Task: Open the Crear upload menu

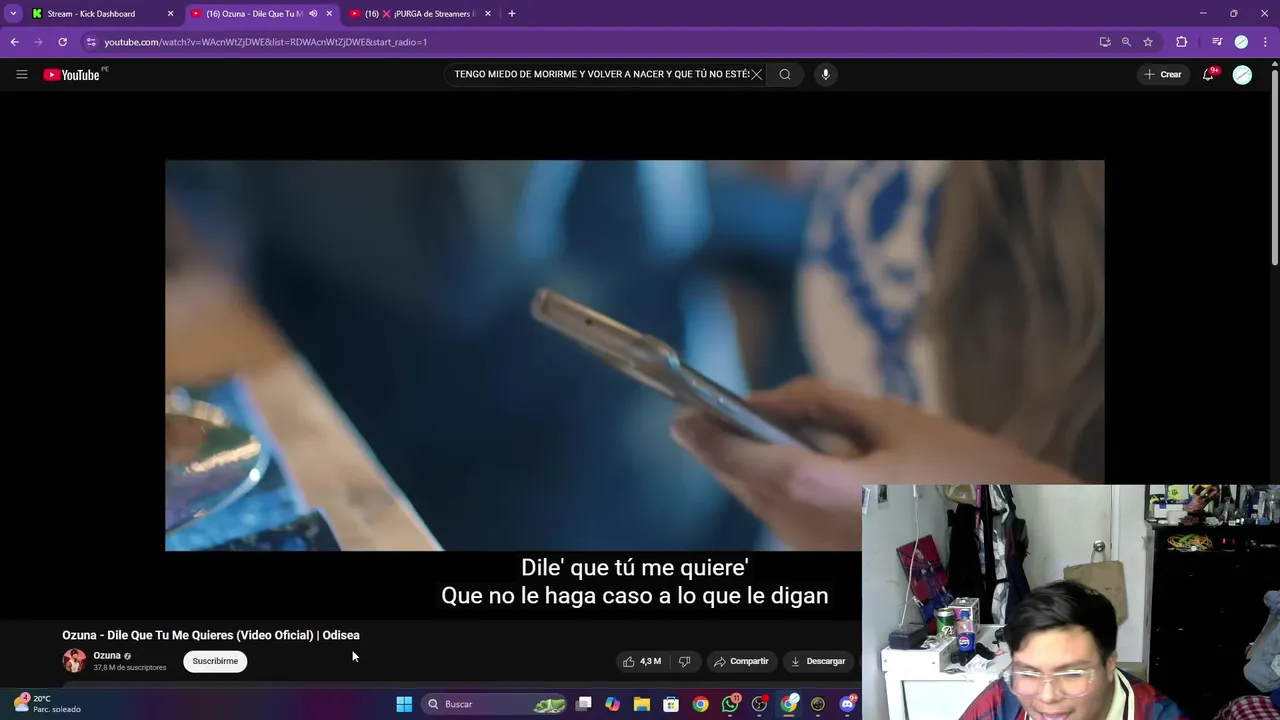Action: [1163, 74]
